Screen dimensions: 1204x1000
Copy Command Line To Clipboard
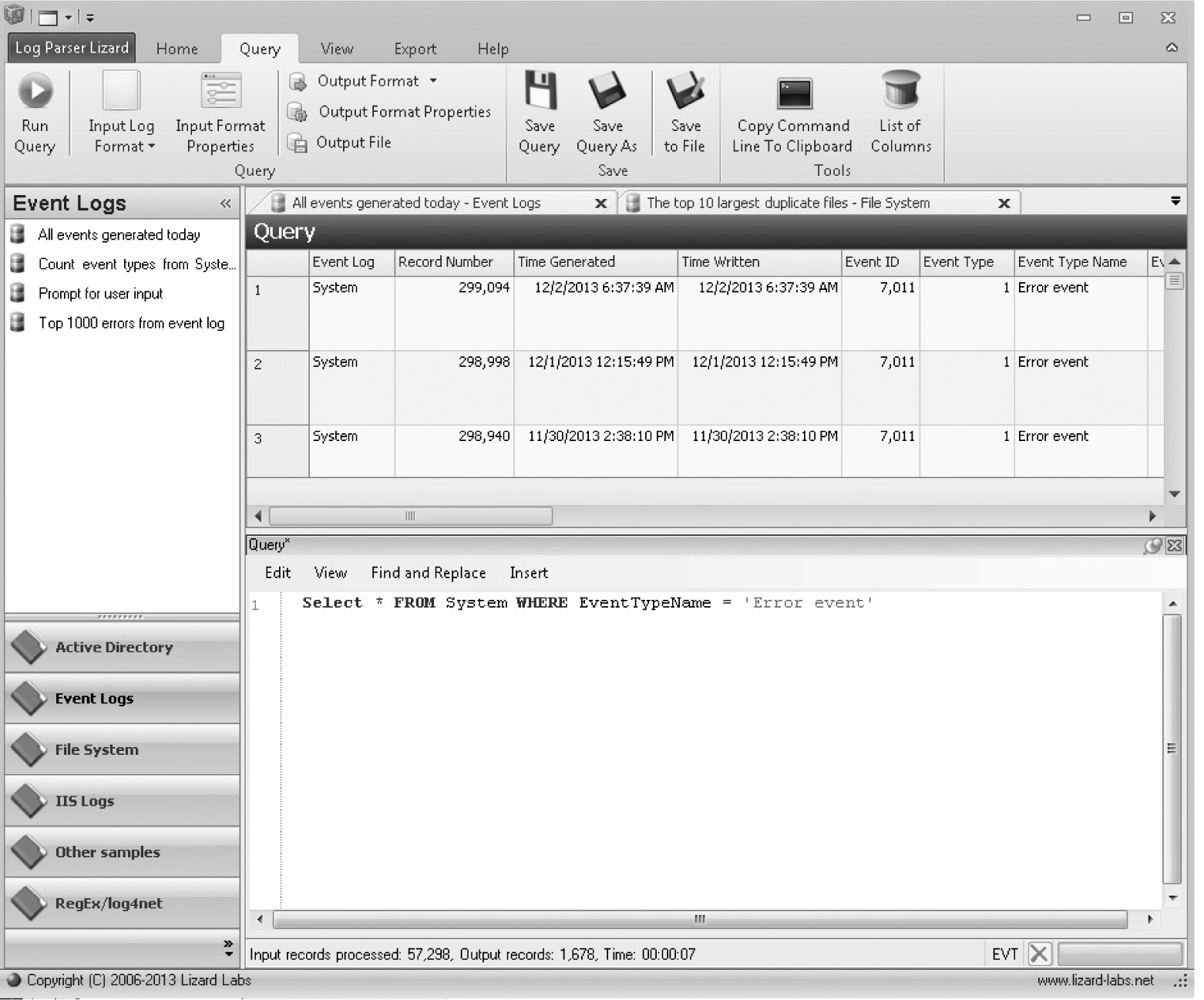792,114
